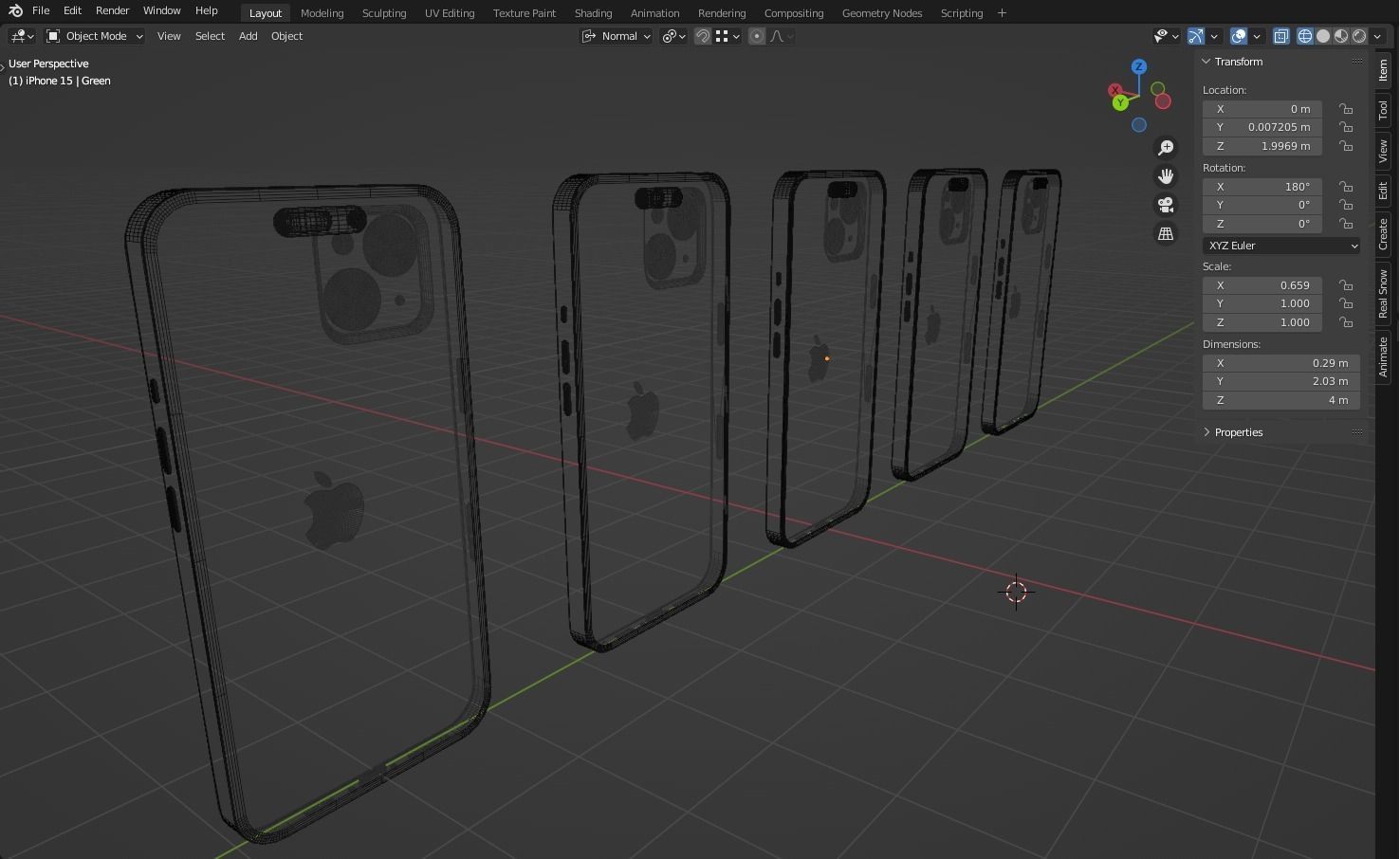
Task: Toggle X-ray mode
Action: (1280, 36)
